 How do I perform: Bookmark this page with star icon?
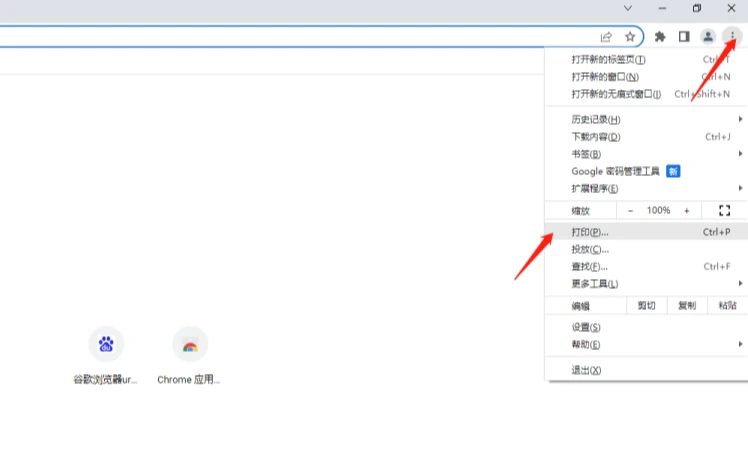(630, 37)
